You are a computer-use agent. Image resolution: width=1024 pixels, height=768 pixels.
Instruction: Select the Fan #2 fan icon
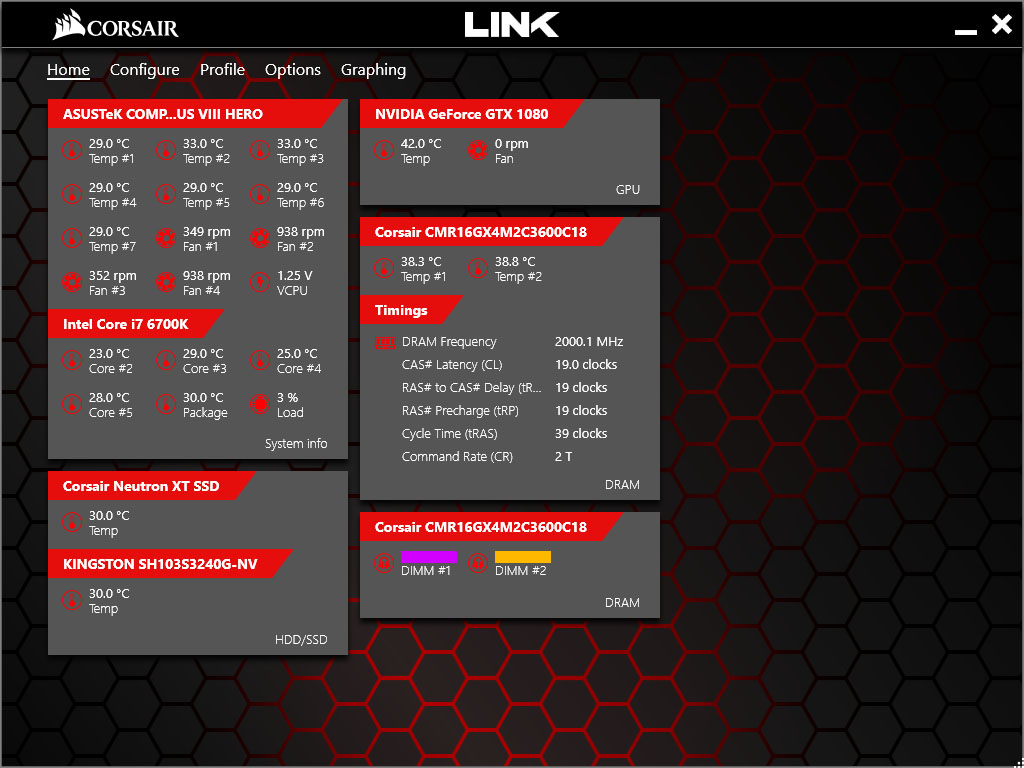[x=260, y=238]
